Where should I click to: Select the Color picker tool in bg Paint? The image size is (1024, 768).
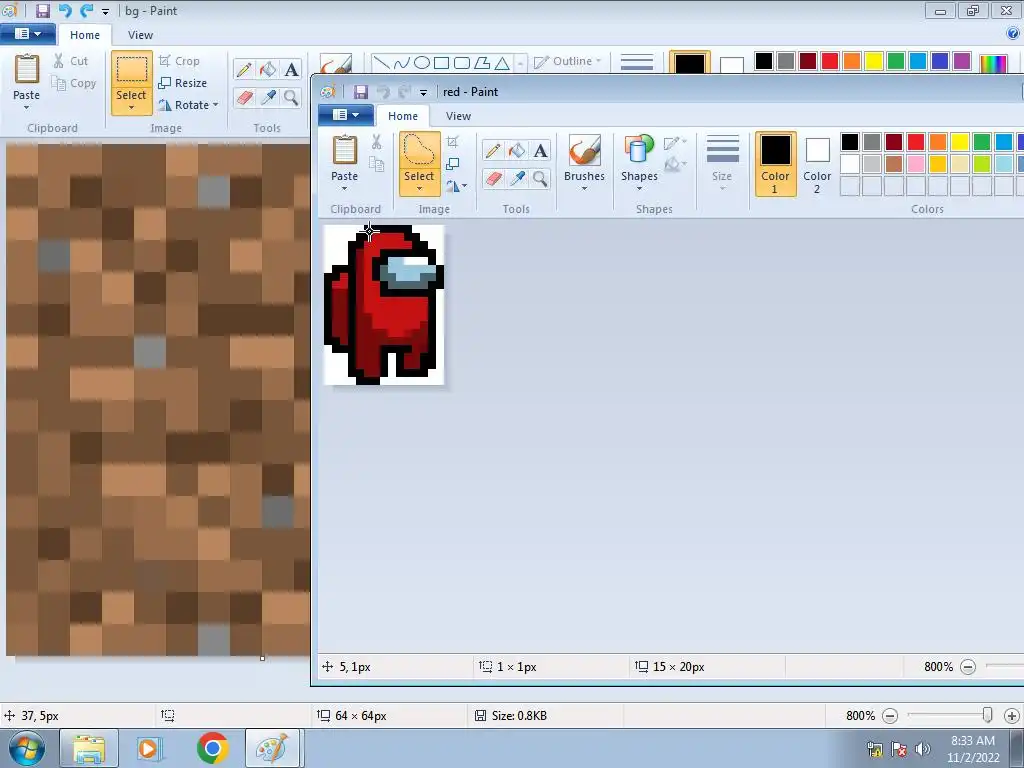click(x=268, y=97)
